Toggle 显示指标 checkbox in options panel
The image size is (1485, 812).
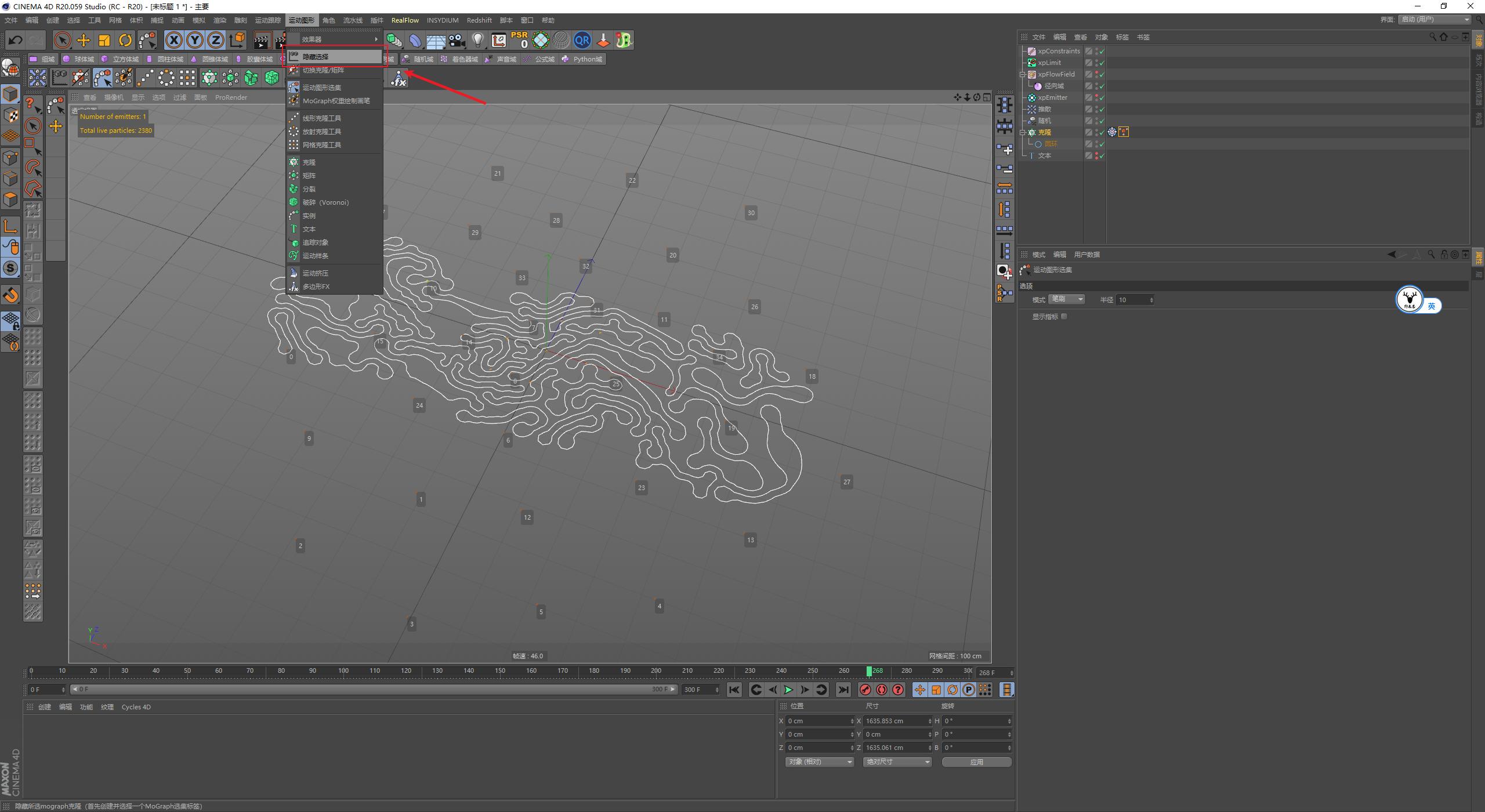click(x=1064, y=316)
